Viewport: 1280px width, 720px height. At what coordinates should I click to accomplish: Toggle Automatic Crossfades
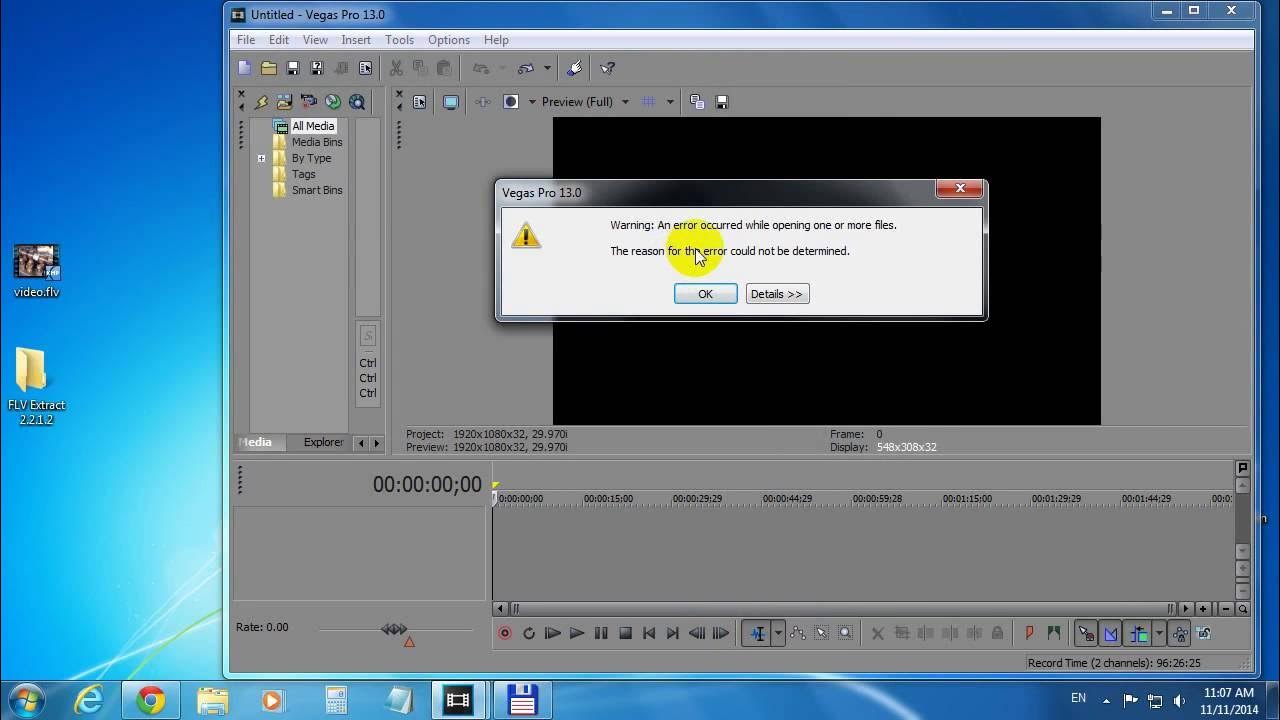1111,633
